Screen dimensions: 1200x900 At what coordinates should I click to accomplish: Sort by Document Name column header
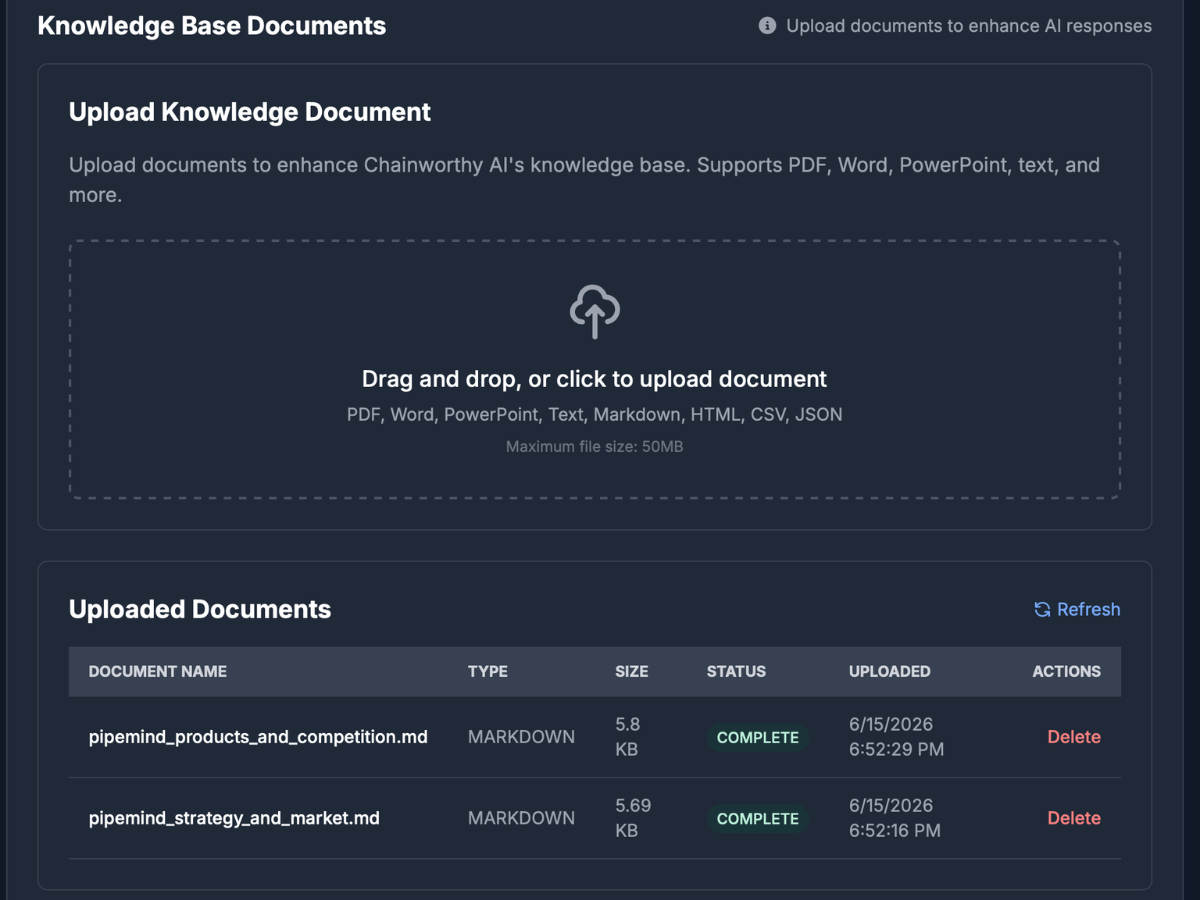pyautogui.click(x=158, y=672)
